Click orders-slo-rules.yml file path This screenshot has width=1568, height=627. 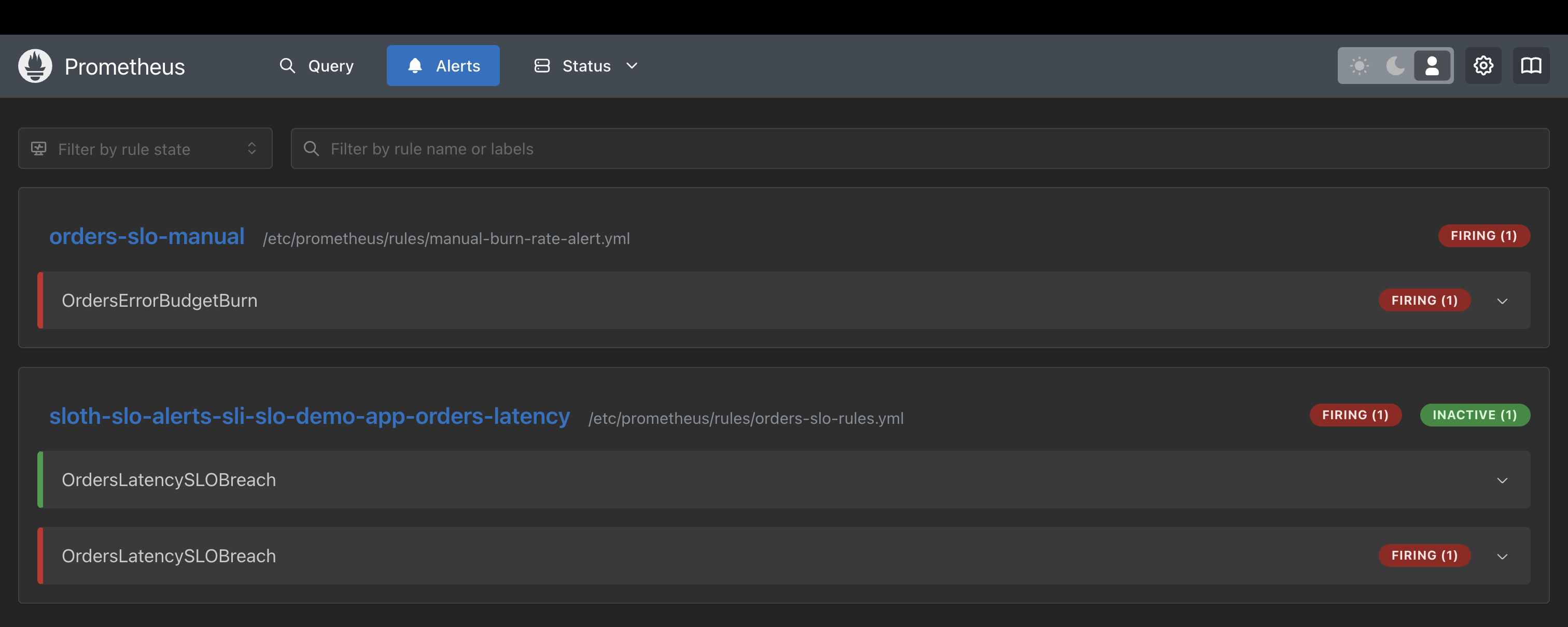pos(746,418)
